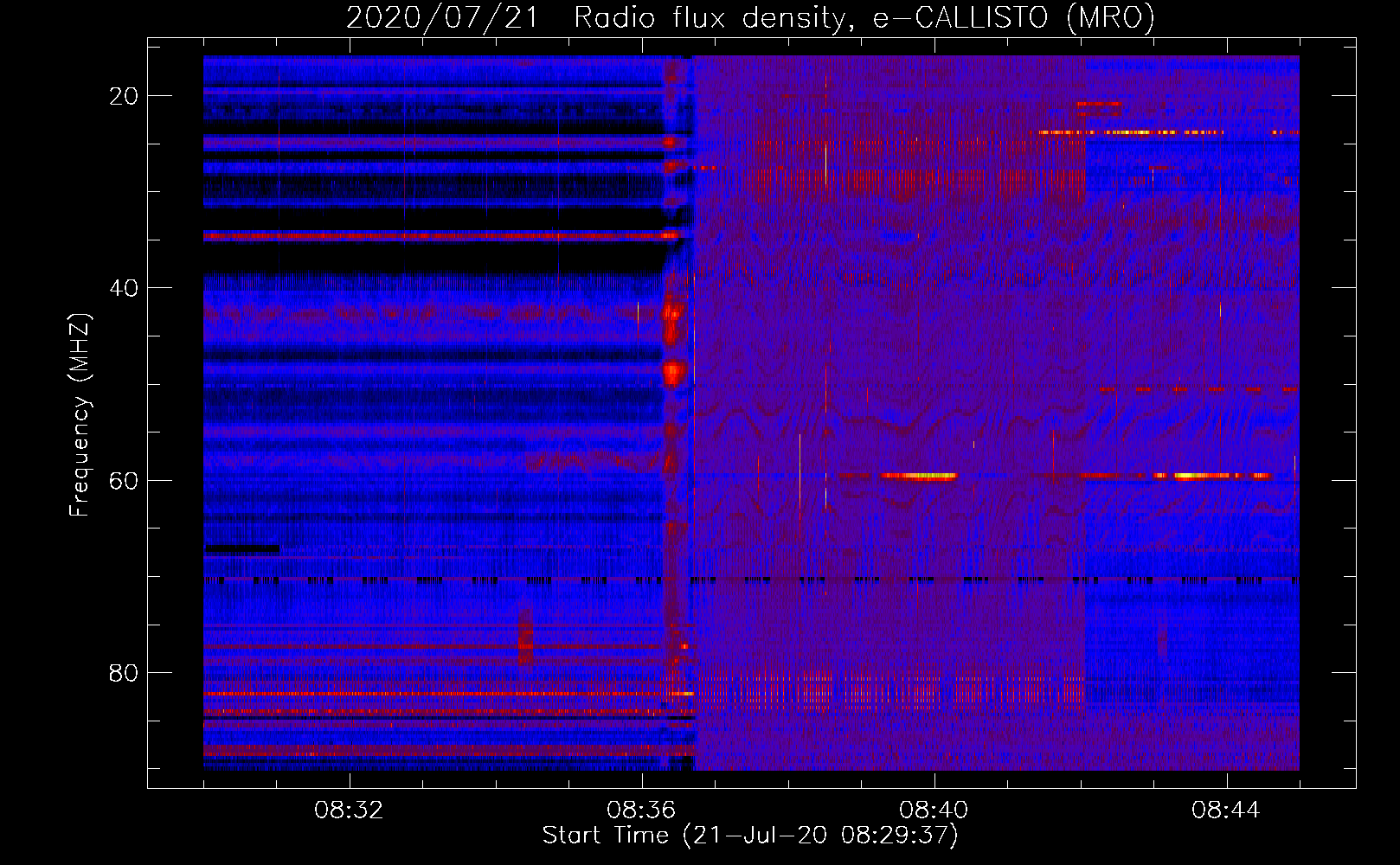Click the '08:44' time tick label
The image size is (1400, 865).
click(x=1226, y=811)
